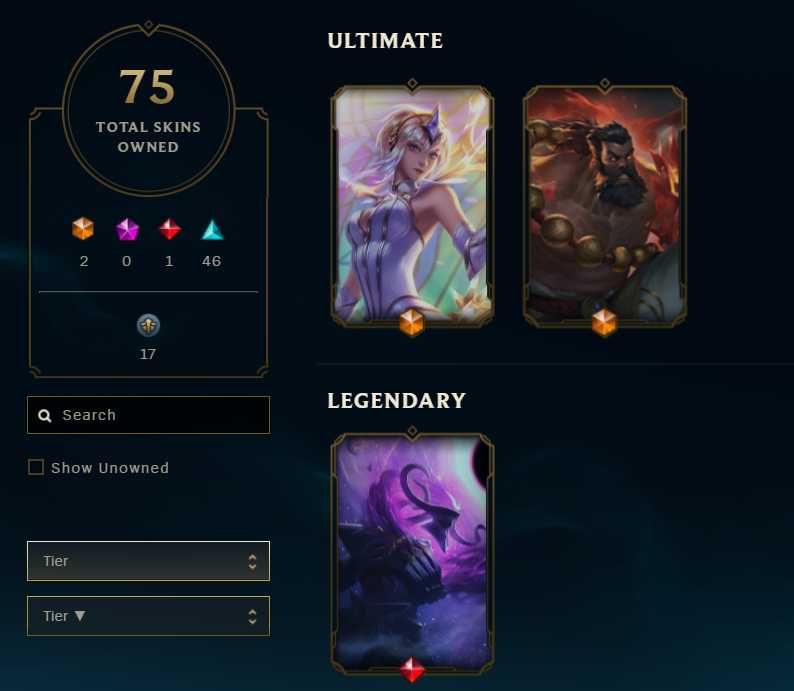Click the orange gem badge under Spirit Guard Udyr
Viewport: 794px width, 691px height.
(x=604, y=322)
